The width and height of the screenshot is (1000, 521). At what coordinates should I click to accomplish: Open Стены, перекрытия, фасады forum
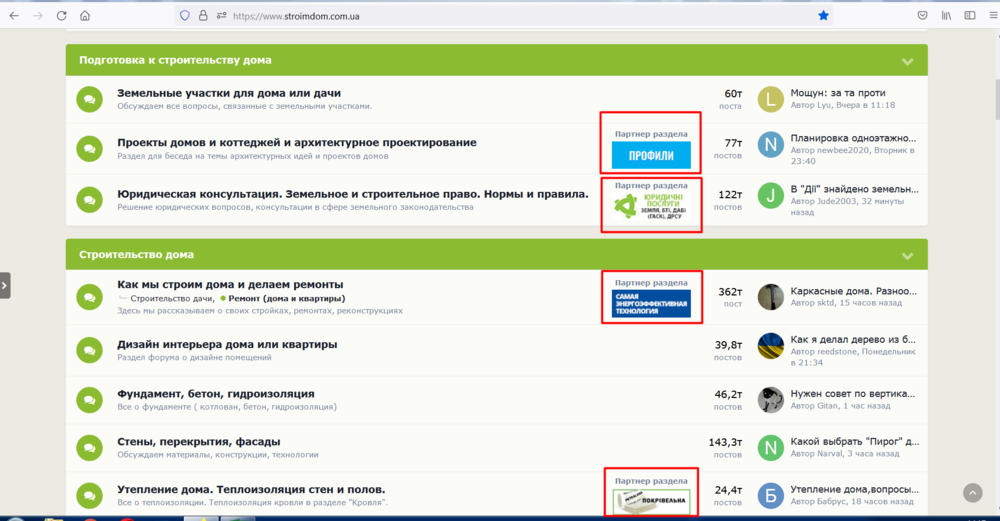pos(198,441)
